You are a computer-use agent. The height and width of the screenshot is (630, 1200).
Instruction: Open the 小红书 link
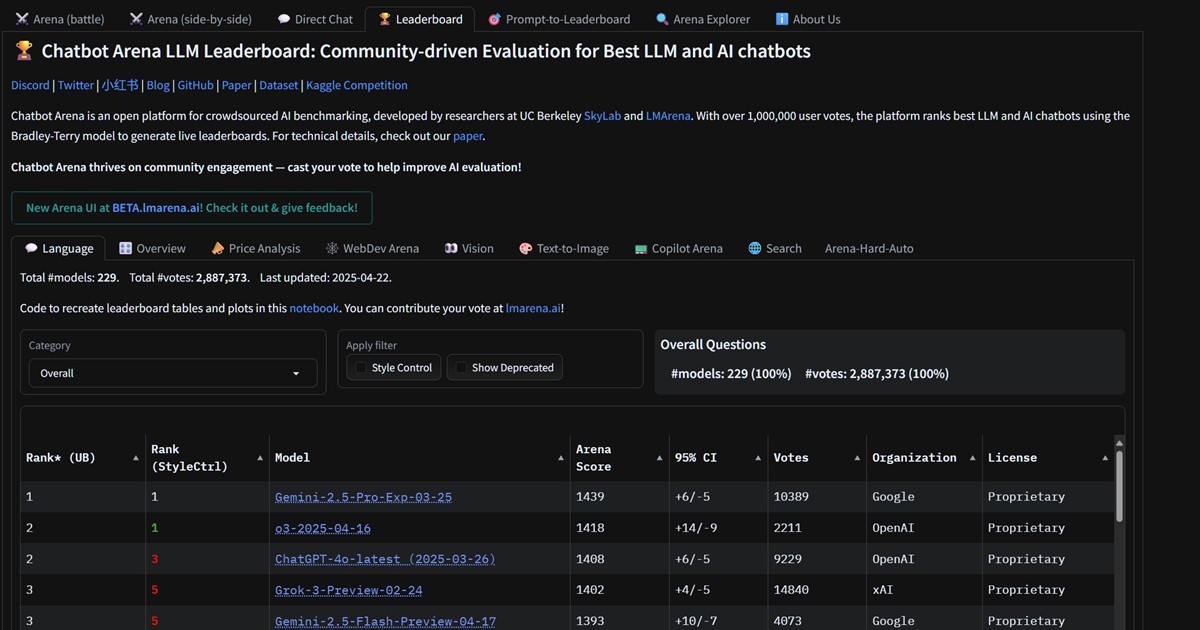pyautogui.click(x=120, y=85)
